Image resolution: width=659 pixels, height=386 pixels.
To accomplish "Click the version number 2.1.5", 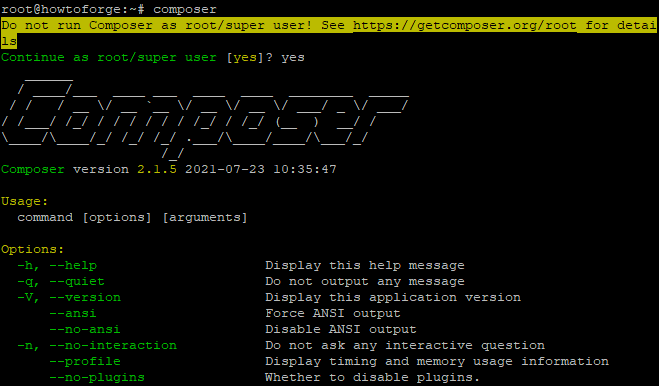I will pyautogui.click(x=157, y=169).
